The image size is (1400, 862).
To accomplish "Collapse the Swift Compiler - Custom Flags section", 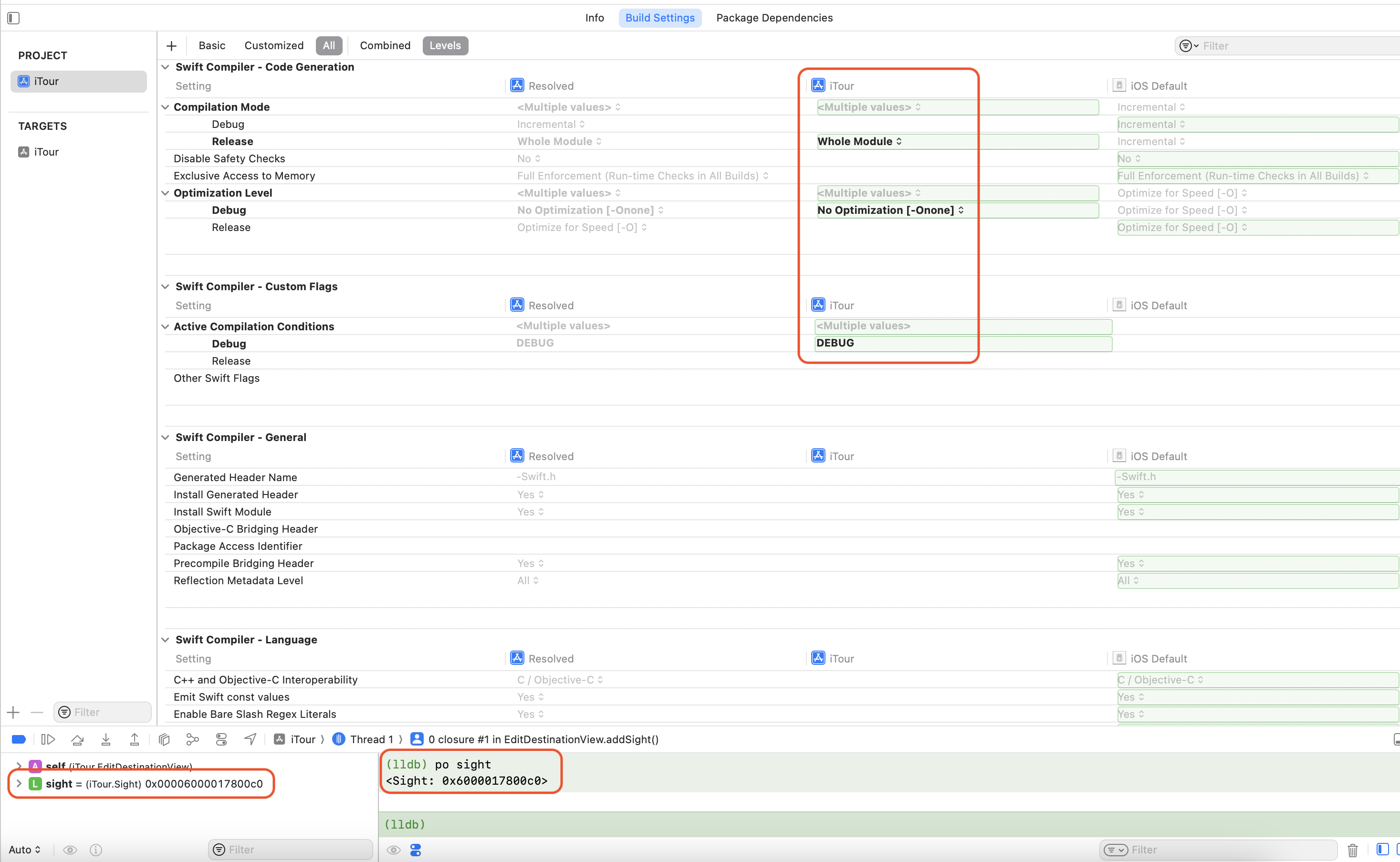I will point(165,287).
